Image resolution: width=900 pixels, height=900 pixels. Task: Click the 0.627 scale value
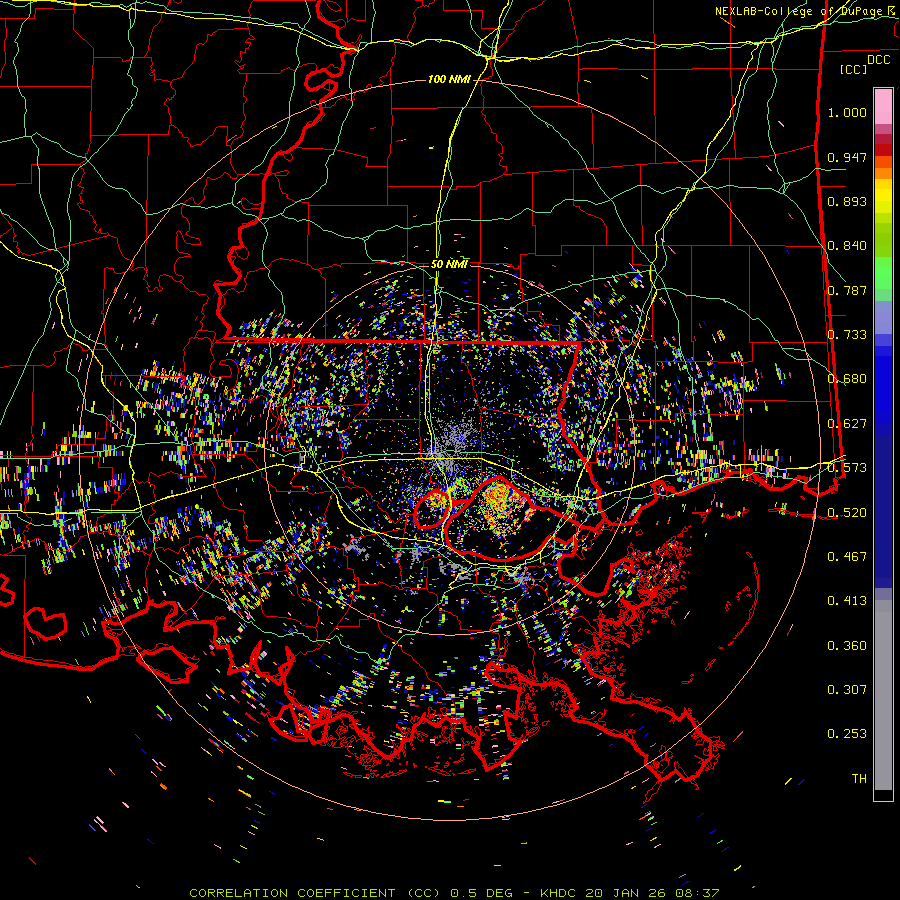847,424
